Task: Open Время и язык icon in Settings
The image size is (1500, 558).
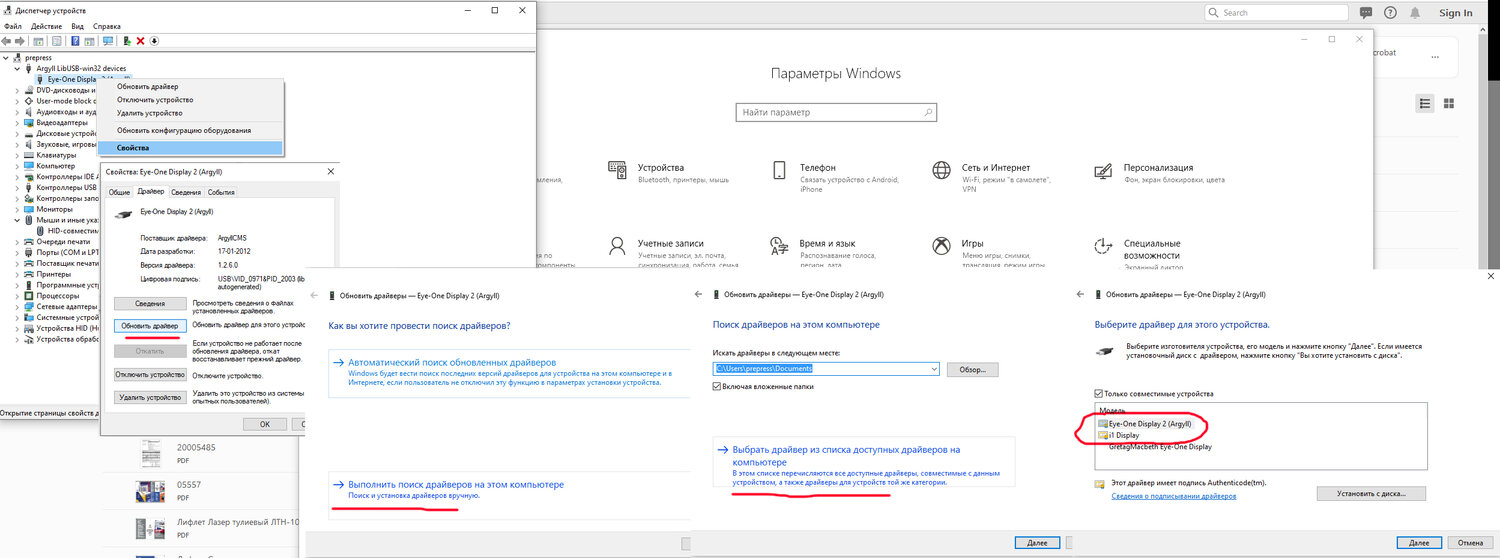Action: 779,246
